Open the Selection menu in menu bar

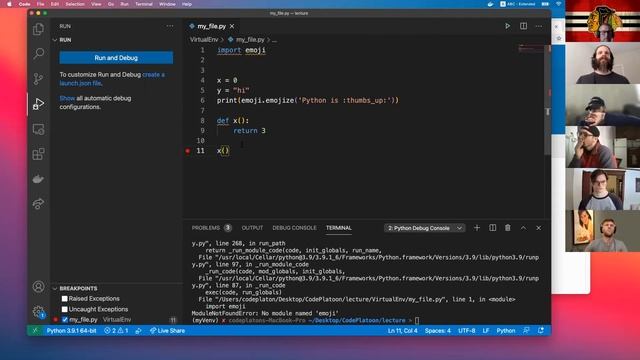click(x=75, y=4)
